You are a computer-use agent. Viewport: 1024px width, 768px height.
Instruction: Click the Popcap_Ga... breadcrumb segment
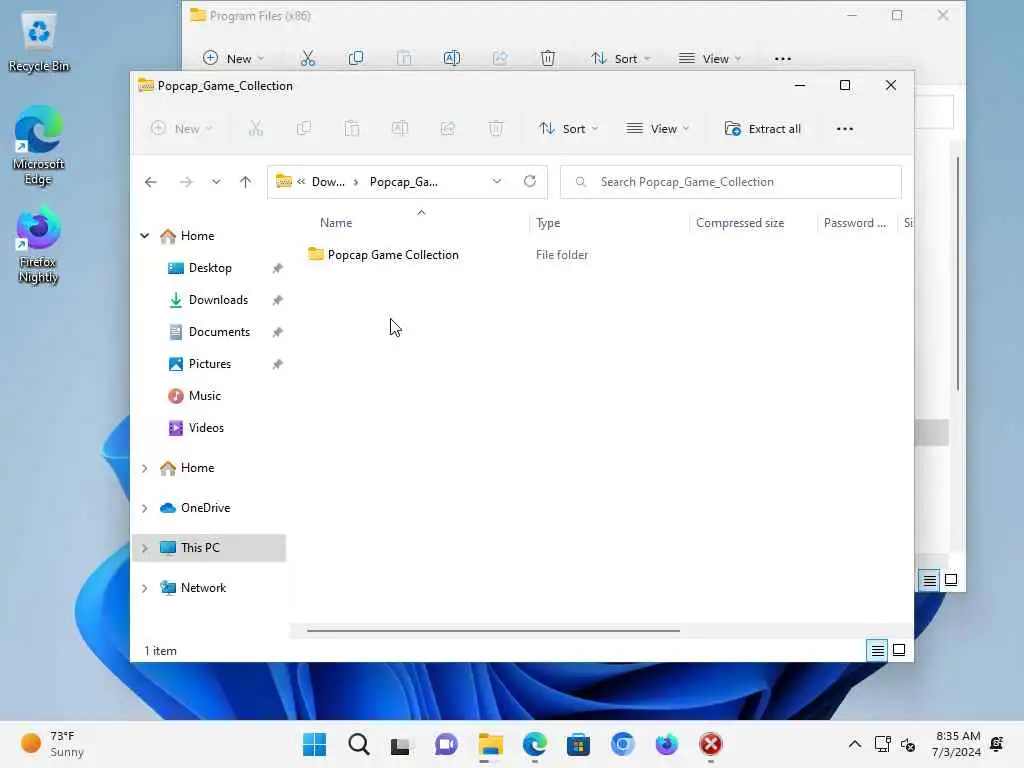(404, 182)
